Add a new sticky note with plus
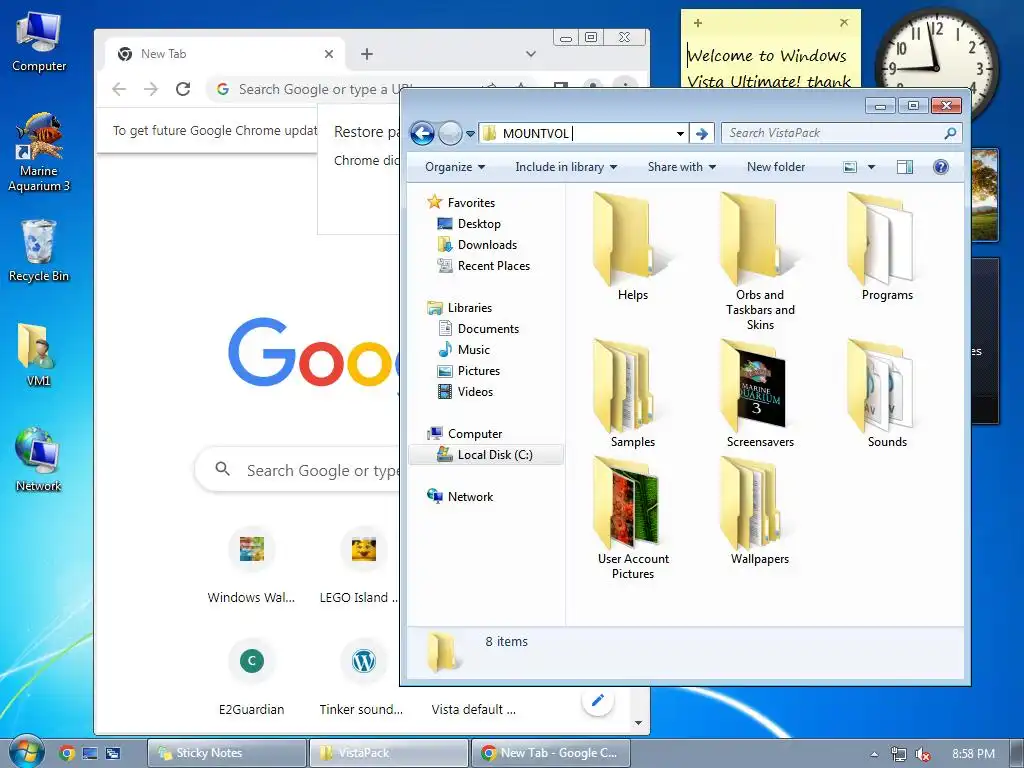 [x=697, y=23]
